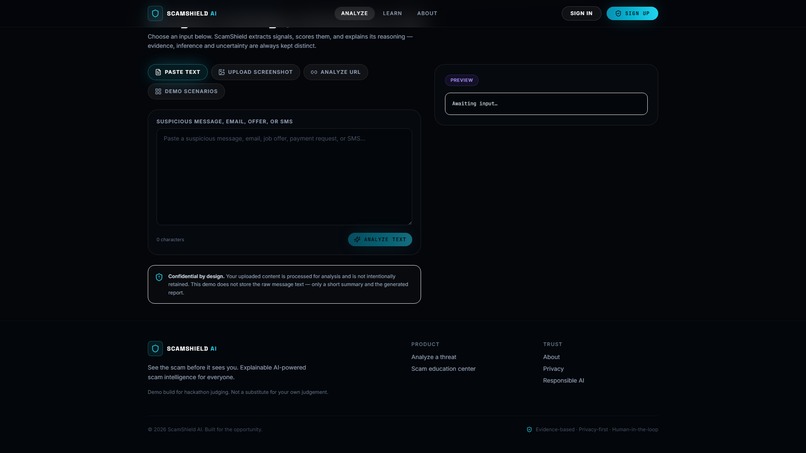Click the Confidential by design notice text
Screen dimensions: 806x453
[x=288, y=284]
